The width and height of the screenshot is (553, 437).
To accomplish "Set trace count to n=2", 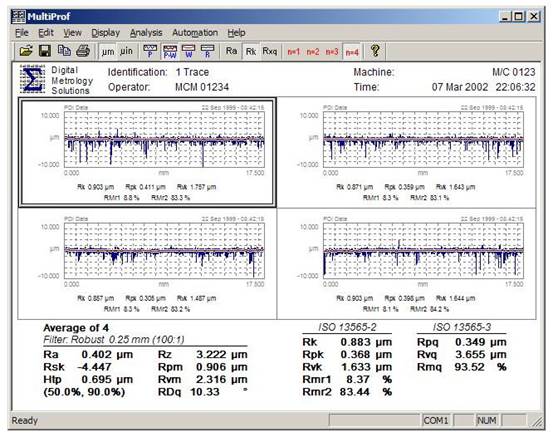I will 313,52.
